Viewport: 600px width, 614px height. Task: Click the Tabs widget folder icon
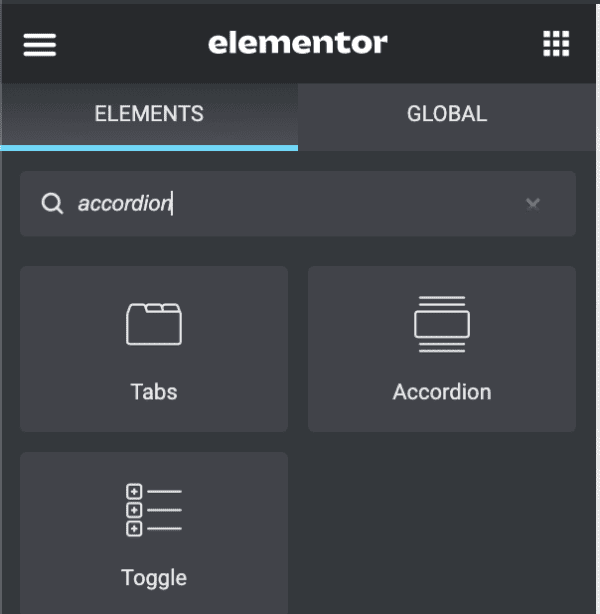[x=154, y=324]
